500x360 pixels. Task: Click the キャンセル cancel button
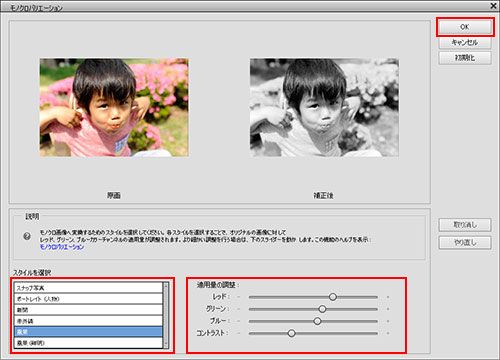pyautogui.click(x=465, y=43)
